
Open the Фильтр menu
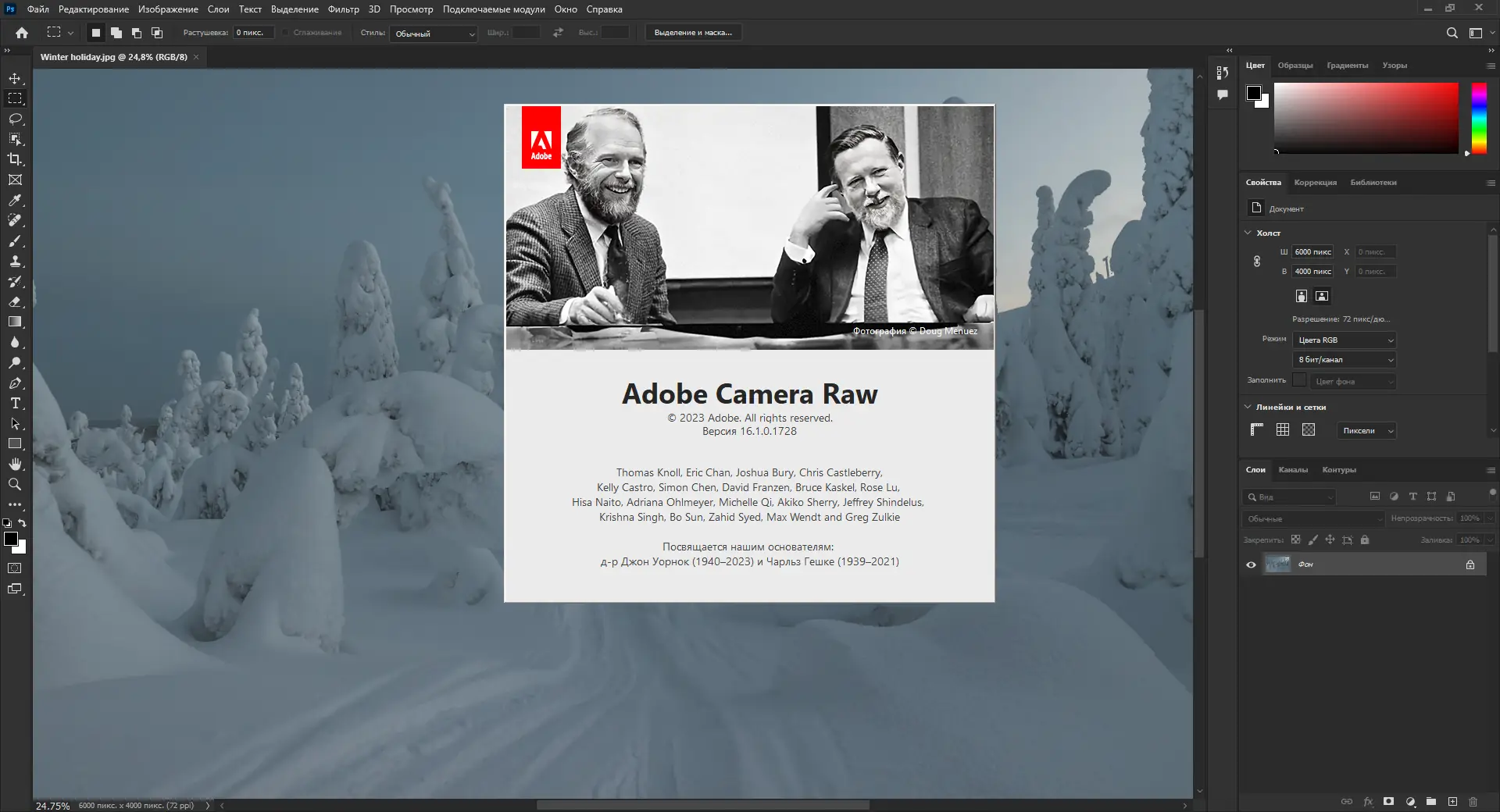343,9
